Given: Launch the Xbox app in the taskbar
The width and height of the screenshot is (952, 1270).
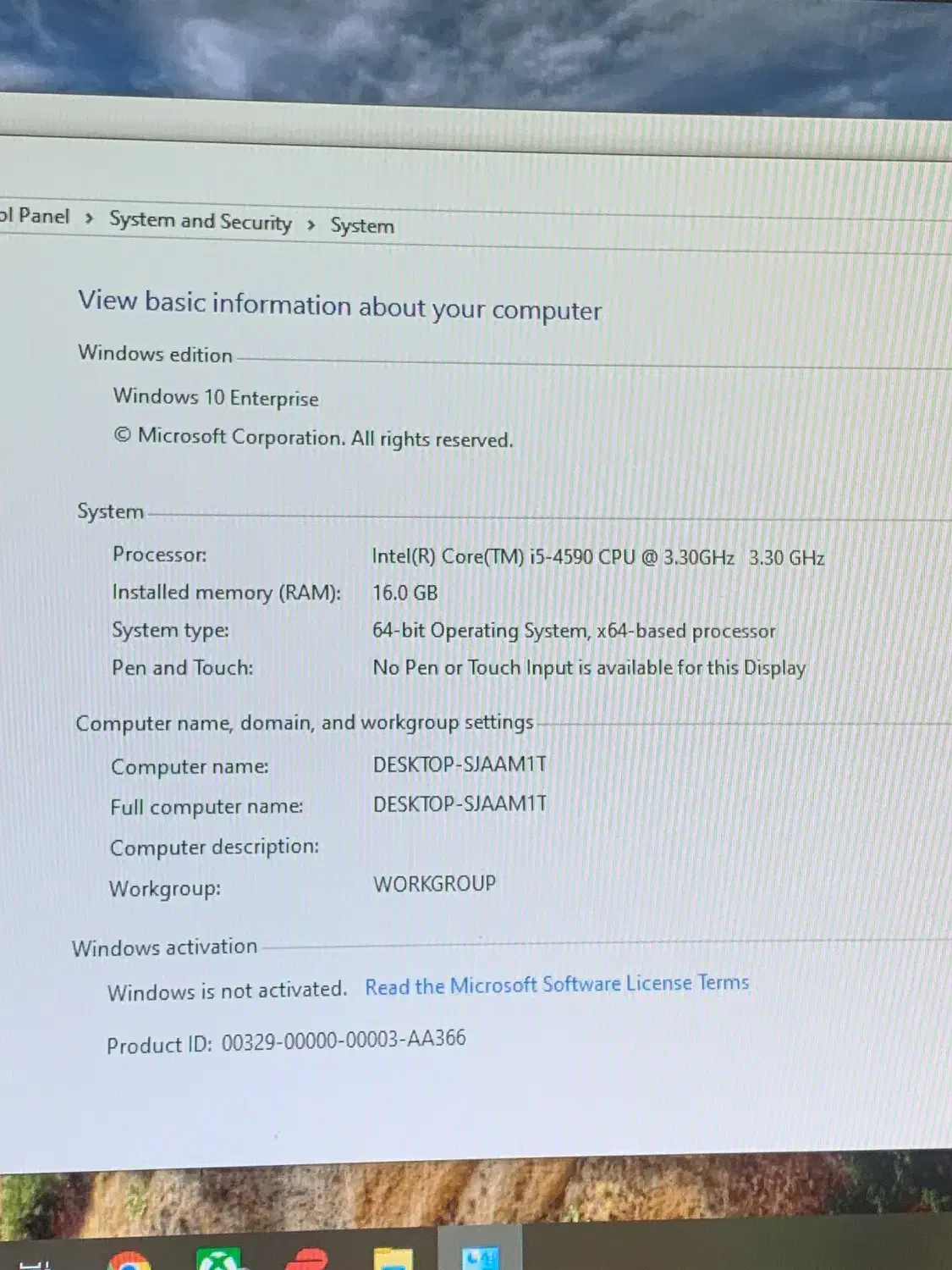Looking at the screenshot, I should tap(218, 1261).
